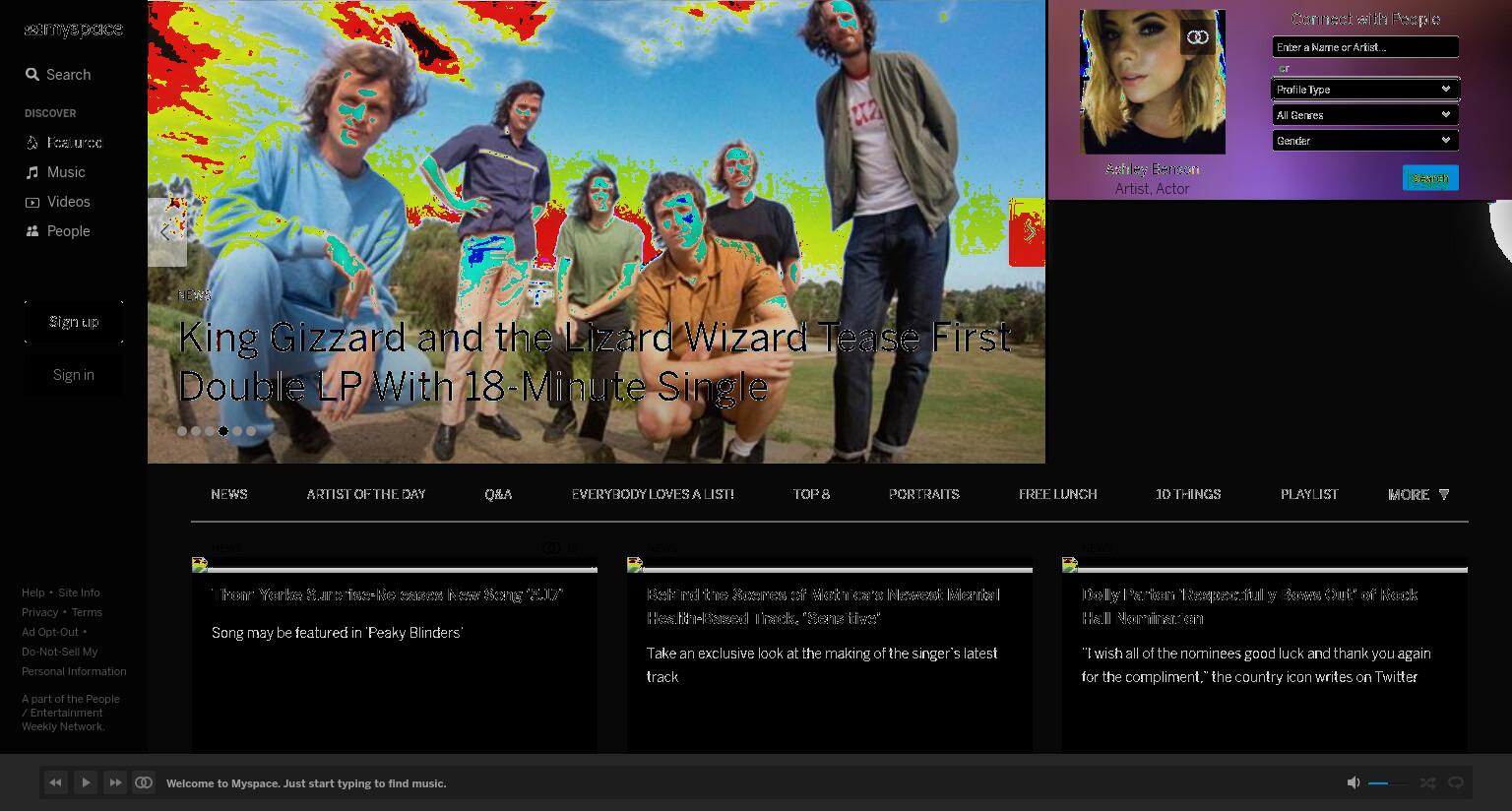The width and height of the screenshot is (1512, 811).
Task: Click the Myspace logo
Action: coord(73,30)
